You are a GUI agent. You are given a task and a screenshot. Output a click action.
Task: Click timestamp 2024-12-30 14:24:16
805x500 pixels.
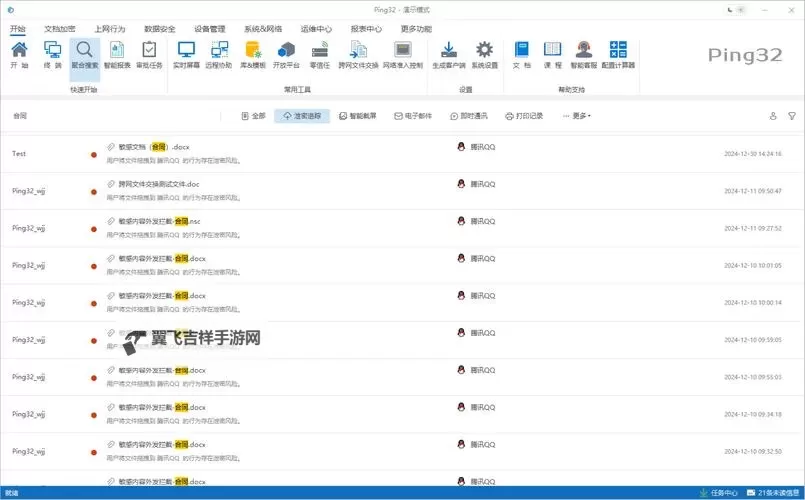coord(753,153)
